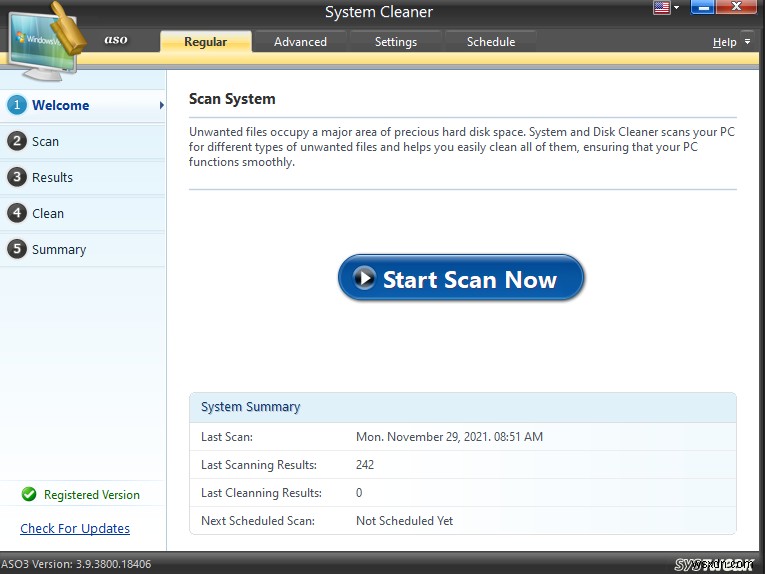Screen dimensions: 765x574
Task: Expand the arrow next to Welcome step
Action: pos(161,105)
